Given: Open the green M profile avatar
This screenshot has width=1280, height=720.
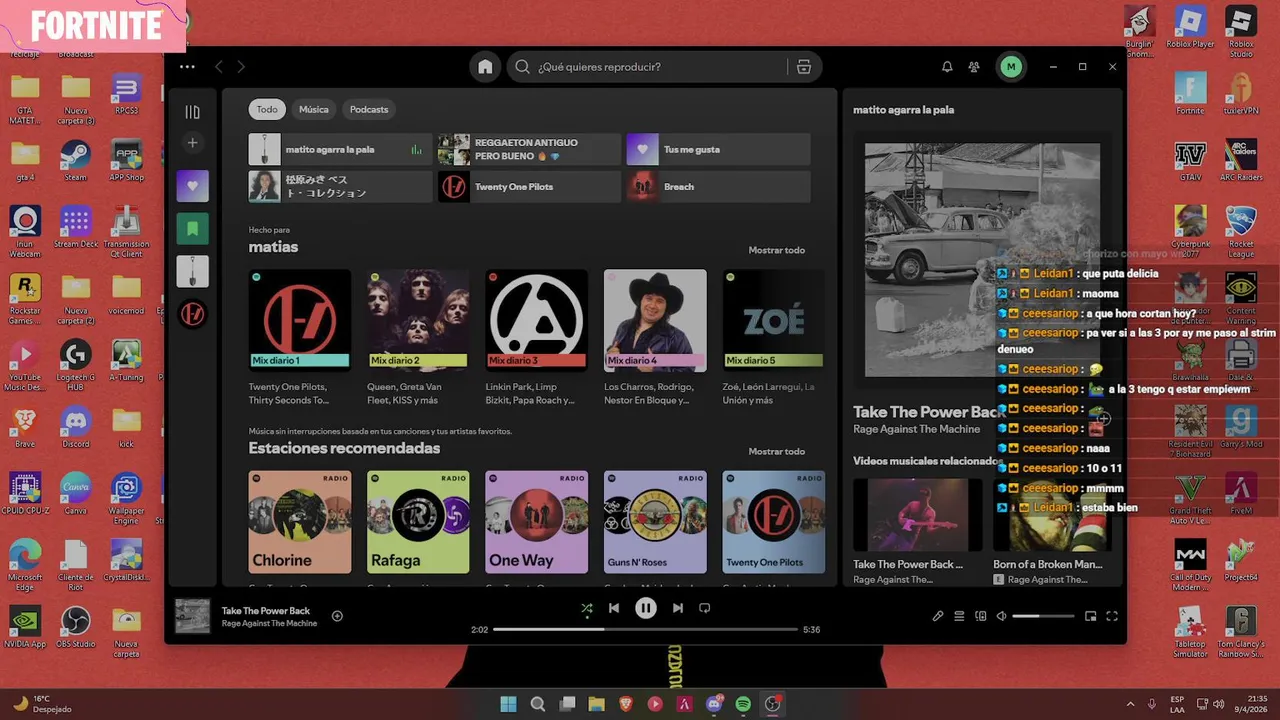Looking at the screenshot, I should tap(1011, 67).
